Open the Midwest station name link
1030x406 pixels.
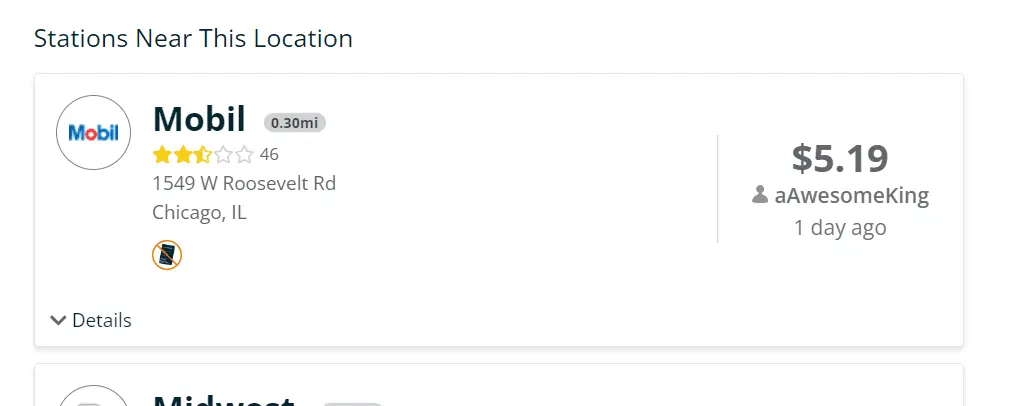(x=223, y=400)
